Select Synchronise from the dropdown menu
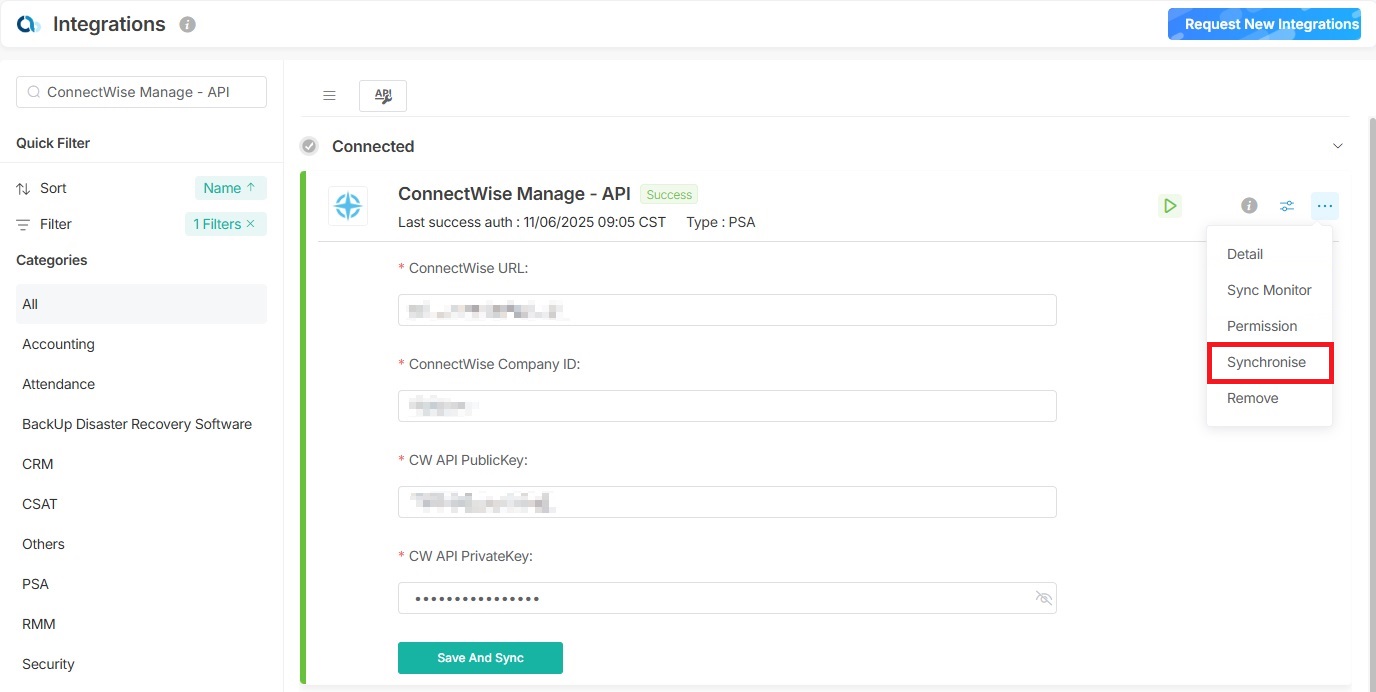The image size is (1376, 692). click(1266, 362)
